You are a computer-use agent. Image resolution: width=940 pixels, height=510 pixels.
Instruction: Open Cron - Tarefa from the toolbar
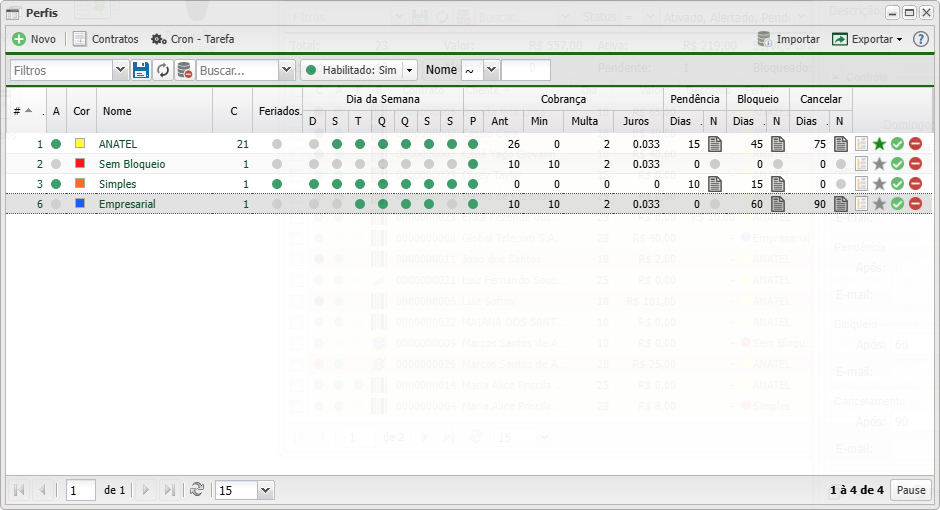[192, 39]
